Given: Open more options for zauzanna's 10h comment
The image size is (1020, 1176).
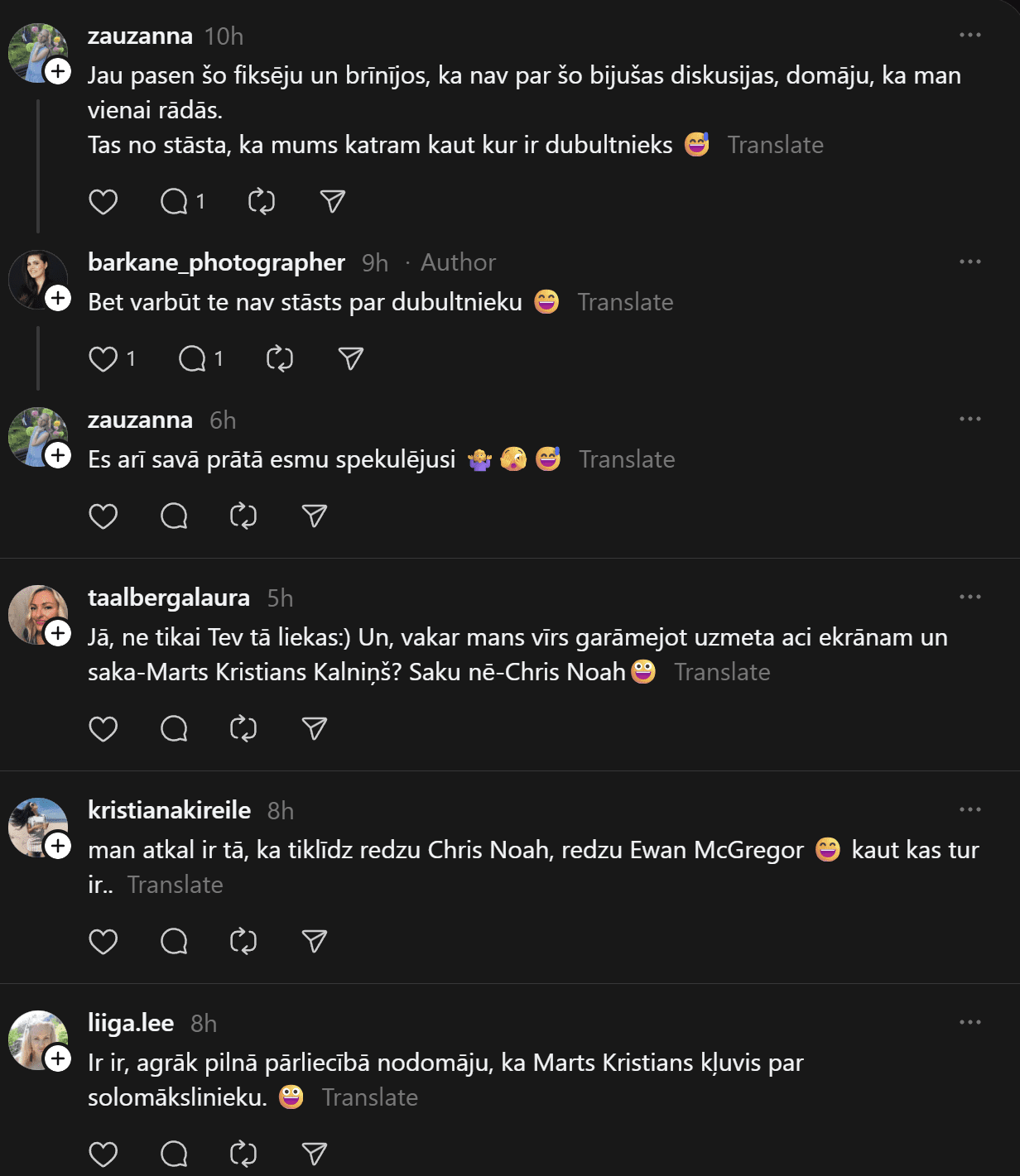Looking at the screenshot, I should coord(969,36).
